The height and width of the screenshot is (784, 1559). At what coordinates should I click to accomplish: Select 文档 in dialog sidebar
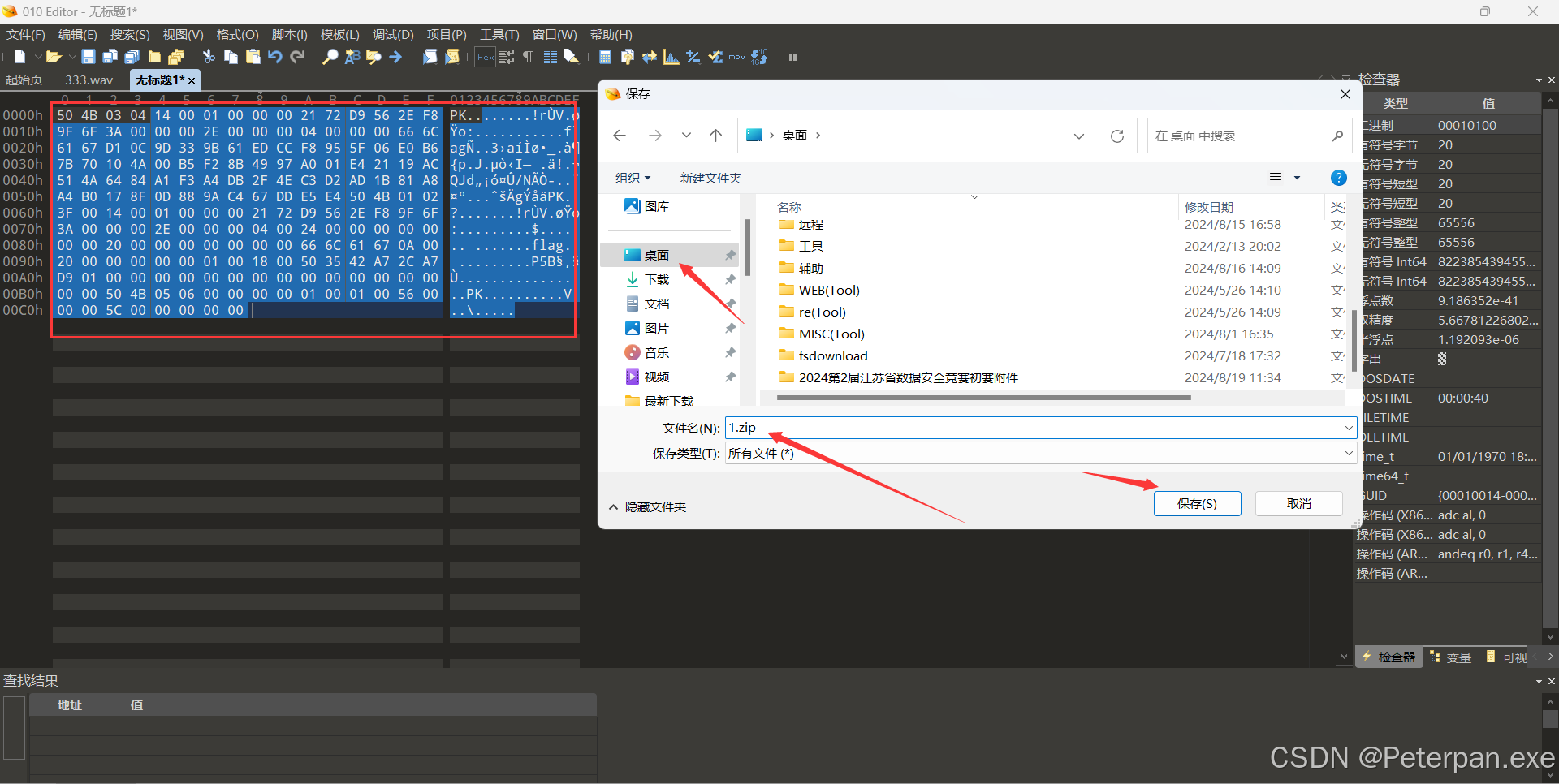click(x=656, y=304)
